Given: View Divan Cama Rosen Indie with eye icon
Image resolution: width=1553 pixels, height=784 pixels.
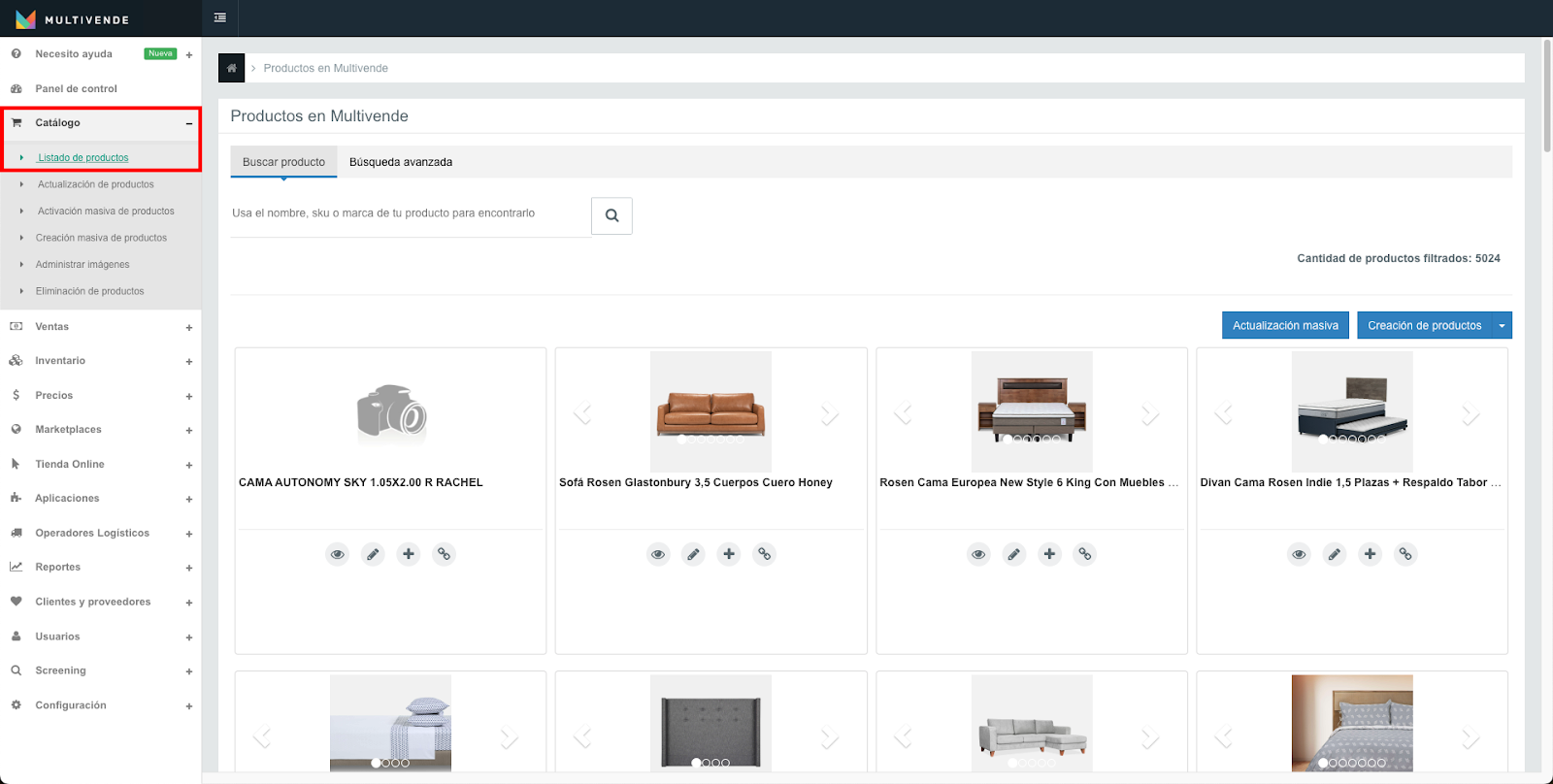Looking at the screenshot, I should pyautogui.click(x=1299, y=554).
